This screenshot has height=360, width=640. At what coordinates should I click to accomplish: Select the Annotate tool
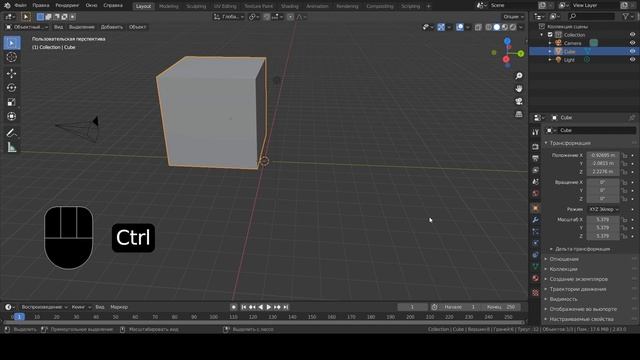point(12,133)
